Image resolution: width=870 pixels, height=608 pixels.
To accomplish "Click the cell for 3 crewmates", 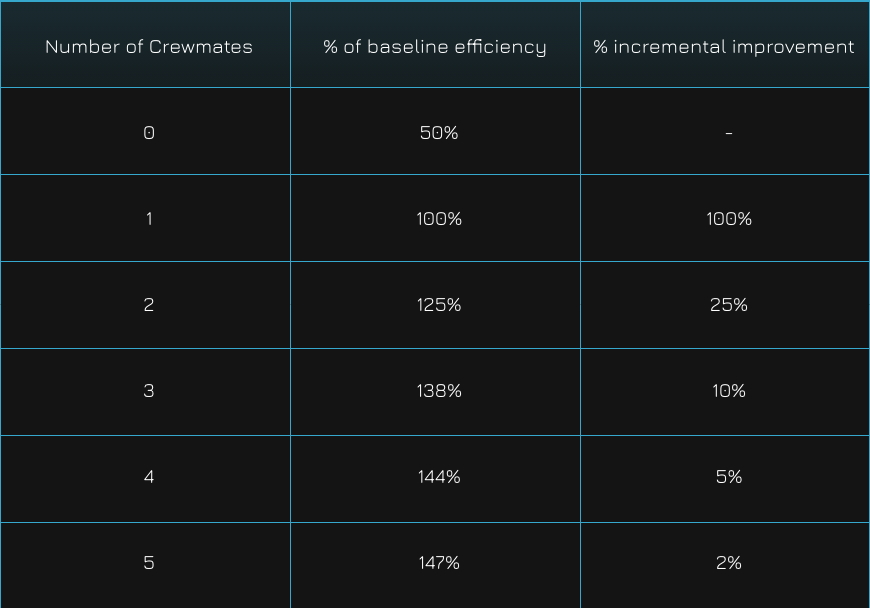I will click(x=149, y=391).
